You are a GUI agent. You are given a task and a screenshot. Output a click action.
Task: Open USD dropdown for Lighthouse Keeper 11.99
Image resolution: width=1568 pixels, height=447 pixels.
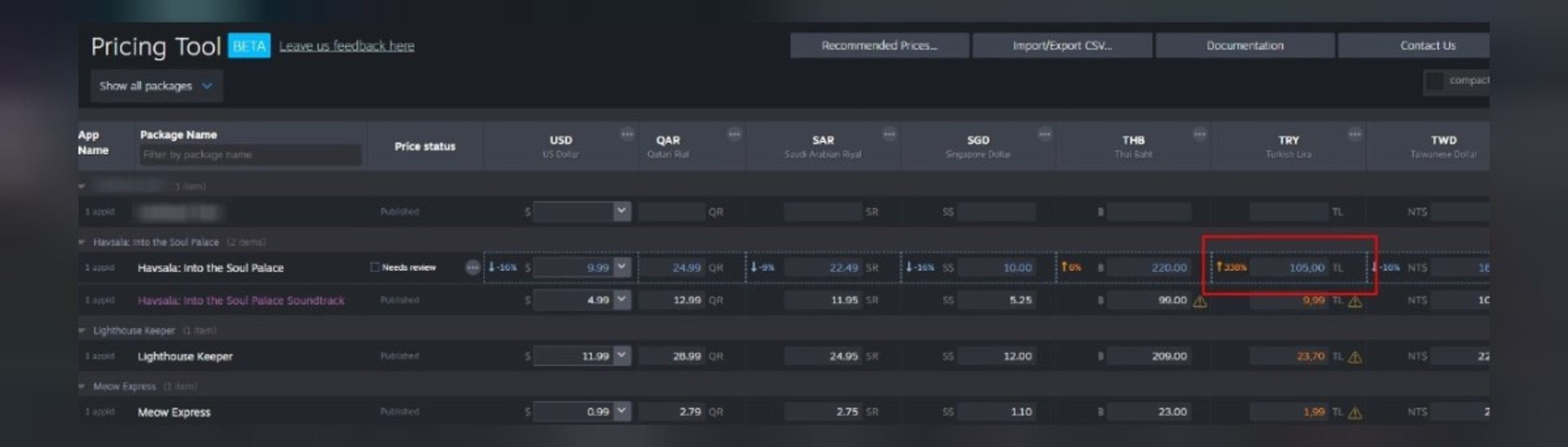(621, 356)
